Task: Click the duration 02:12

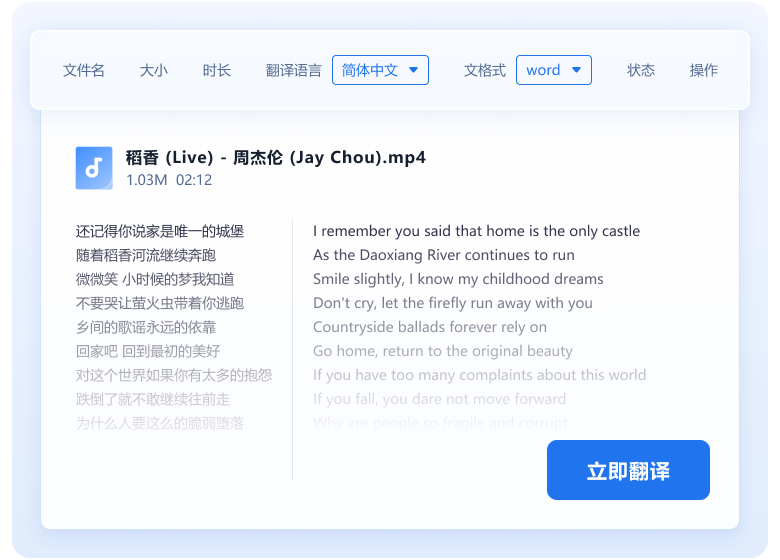Action: pos(194,180)
